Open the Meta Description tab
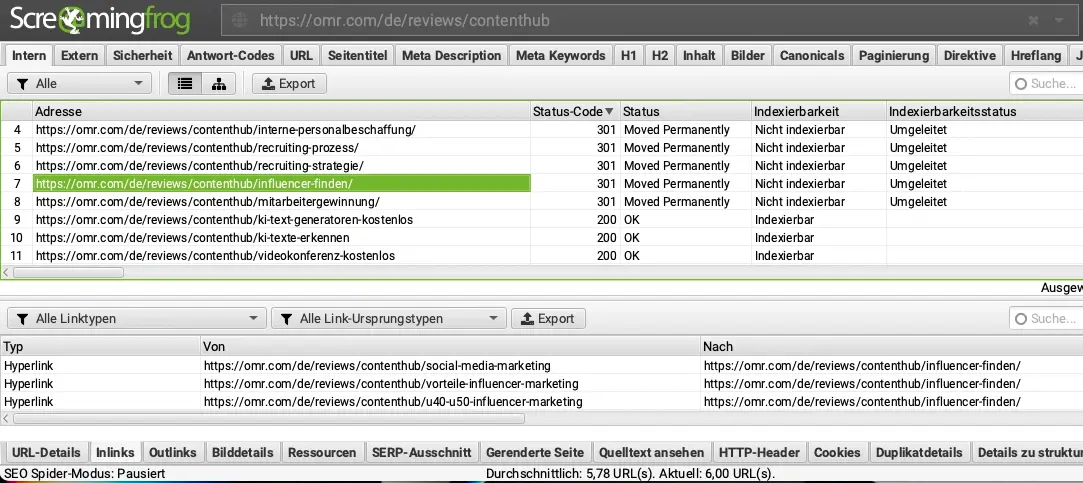The image size is (1083, 483). pos(452,55)
